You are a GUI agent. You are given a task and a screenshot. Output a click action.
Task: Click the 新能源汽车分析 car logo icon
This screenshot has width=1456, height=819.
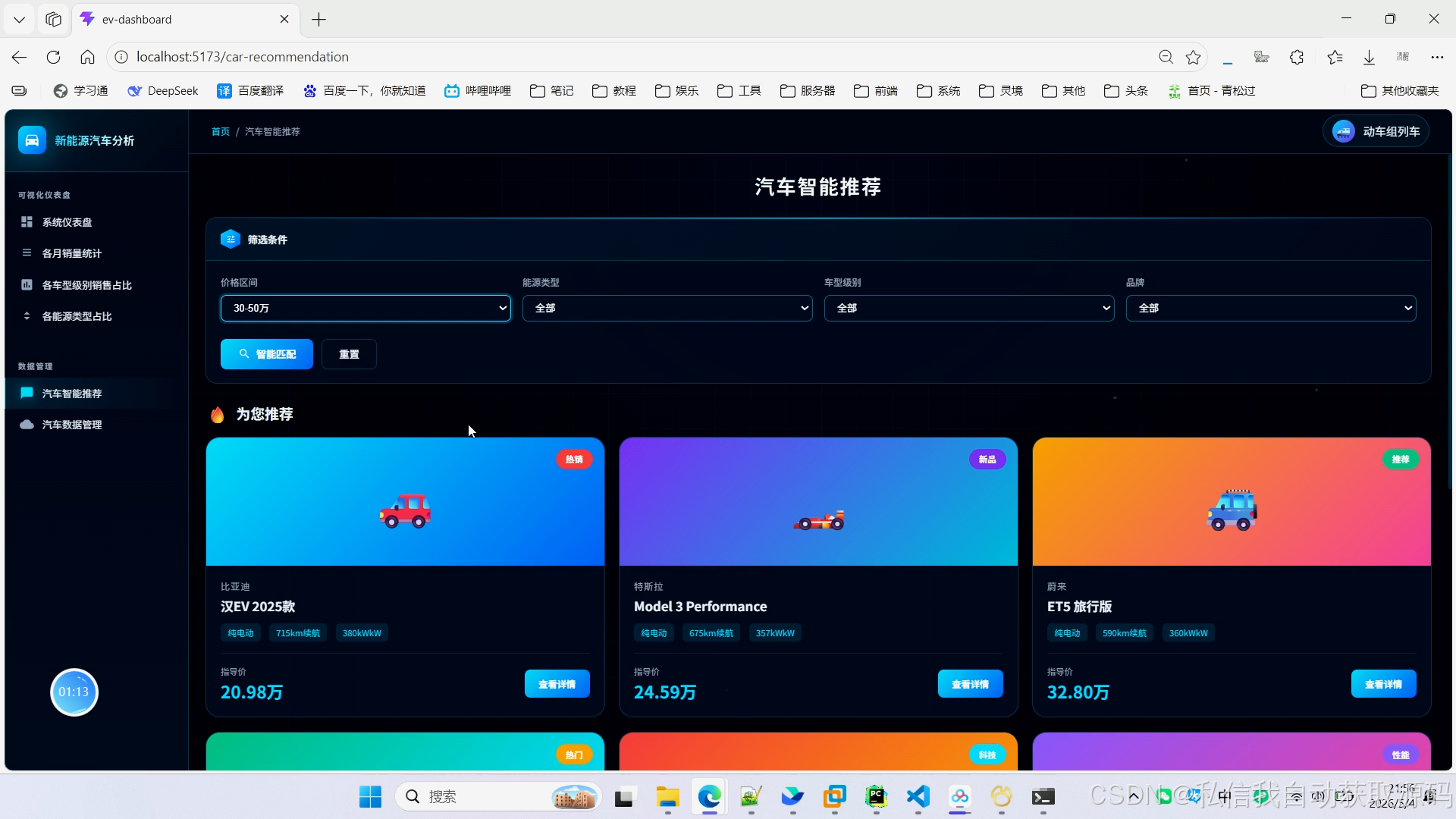point(32,140)
